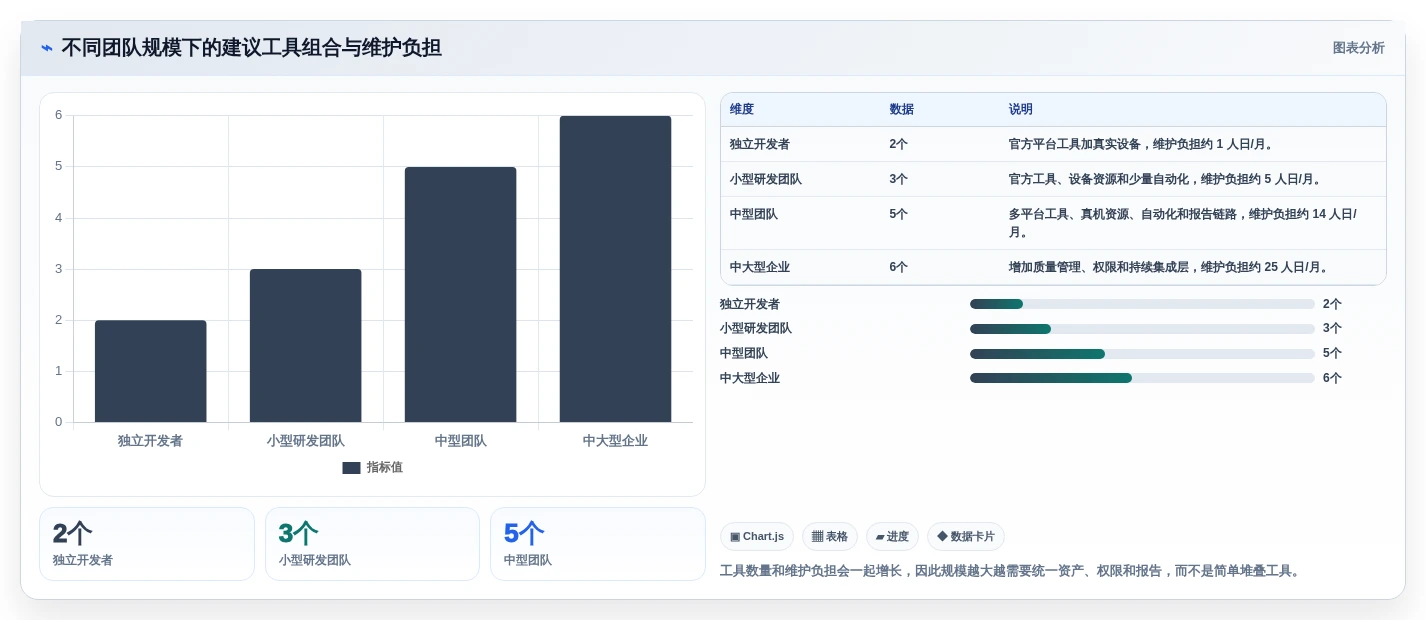Toggle the 指标值 legend swatch
Viewport: 1426px width, 620px height.
351,468
